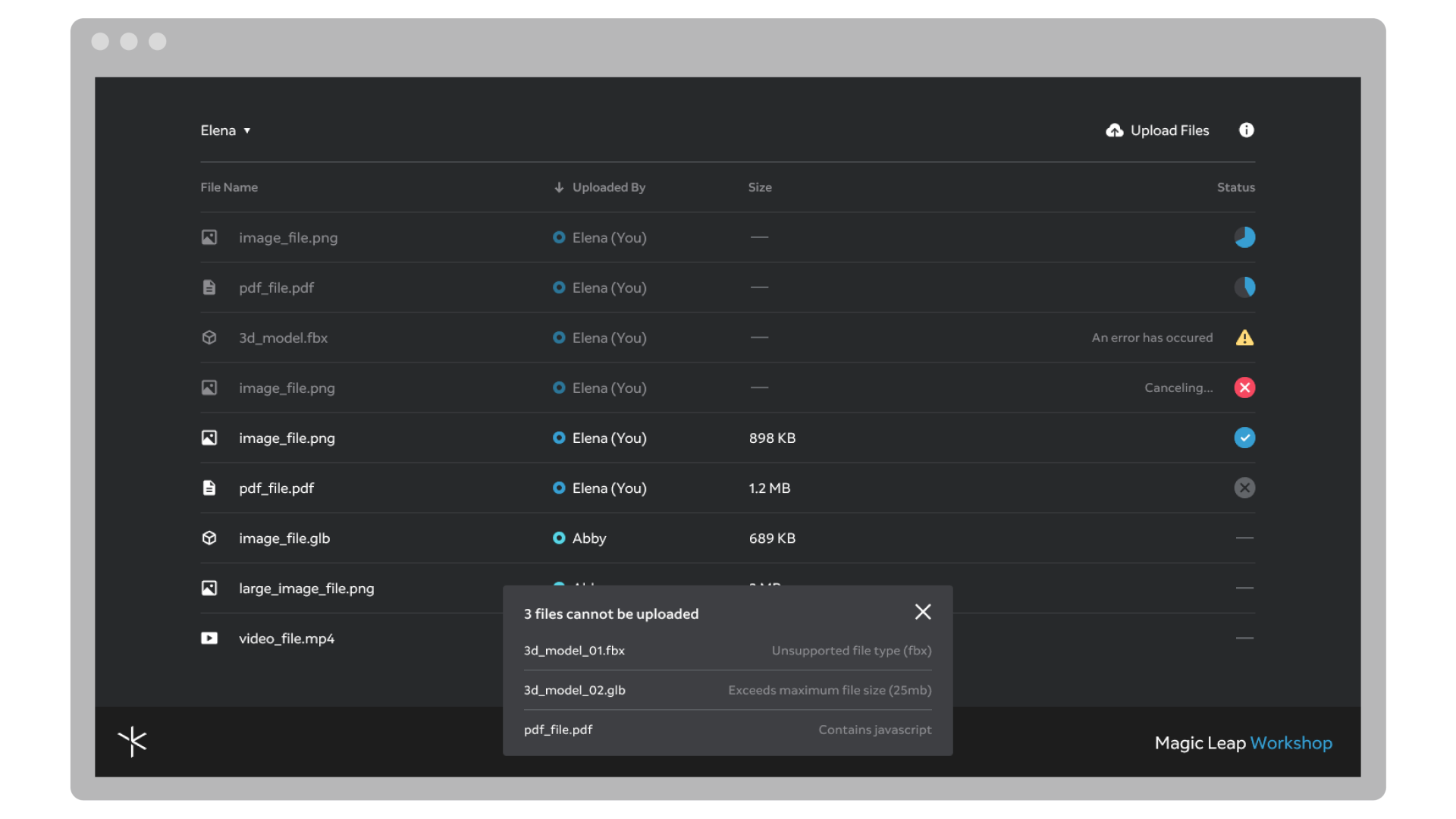Click the 898 KB size value

point(772,438)
